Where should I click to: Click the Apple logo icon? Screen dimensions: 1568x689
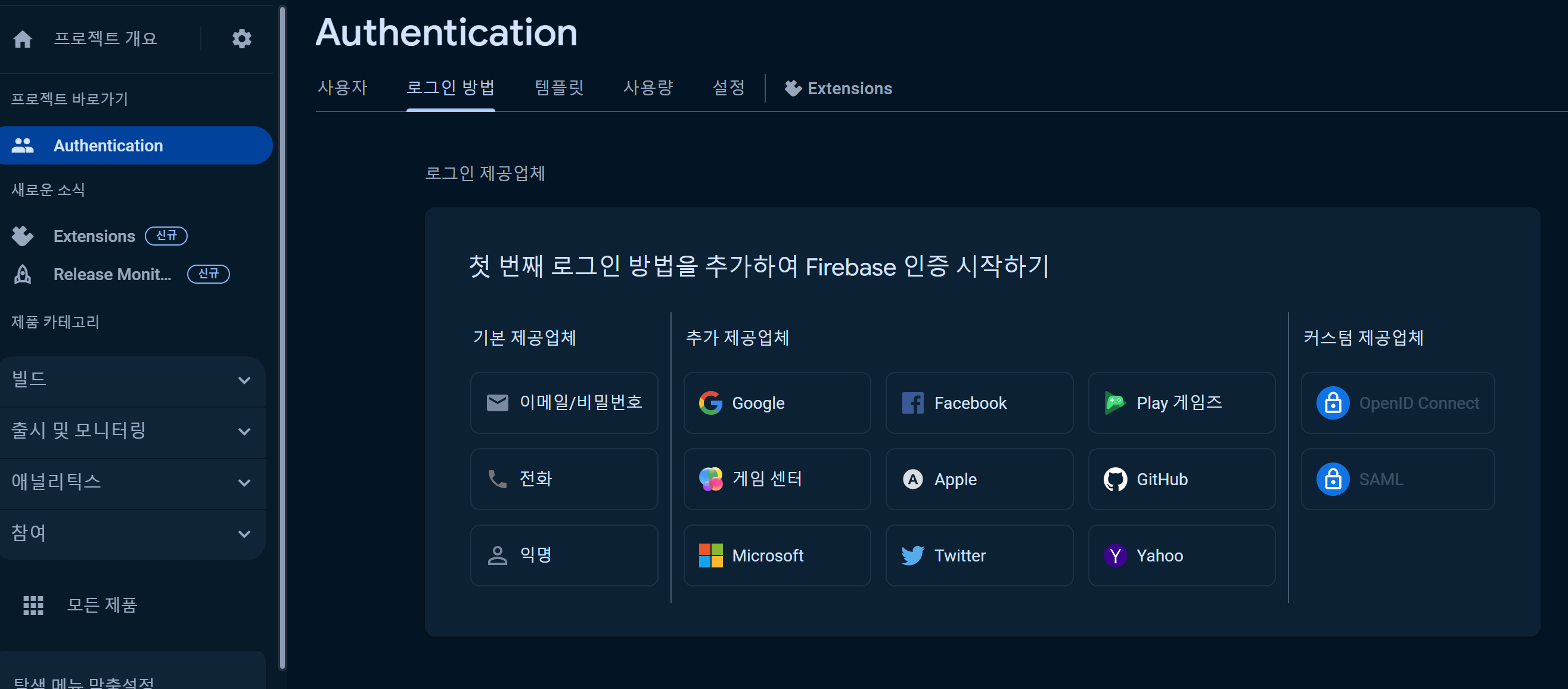click(912, 480)
